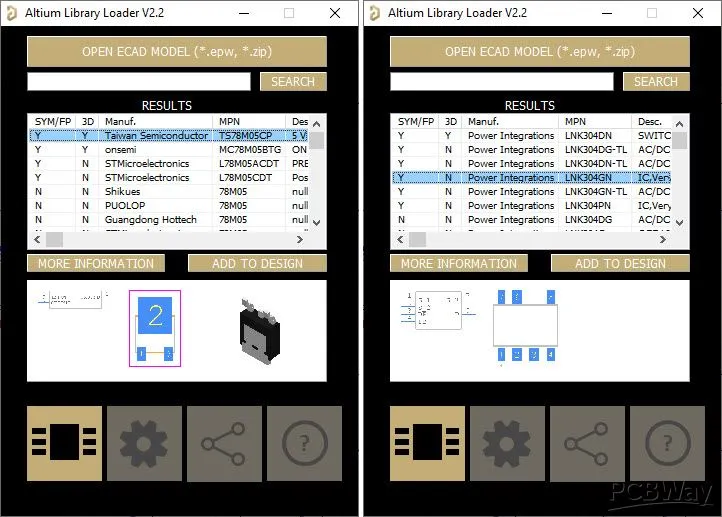The width and height of the screenshot is (722, 517).
Task: Click the schematic symbol preview in right window
Action: pyautogui.click(x=438, y=310)
